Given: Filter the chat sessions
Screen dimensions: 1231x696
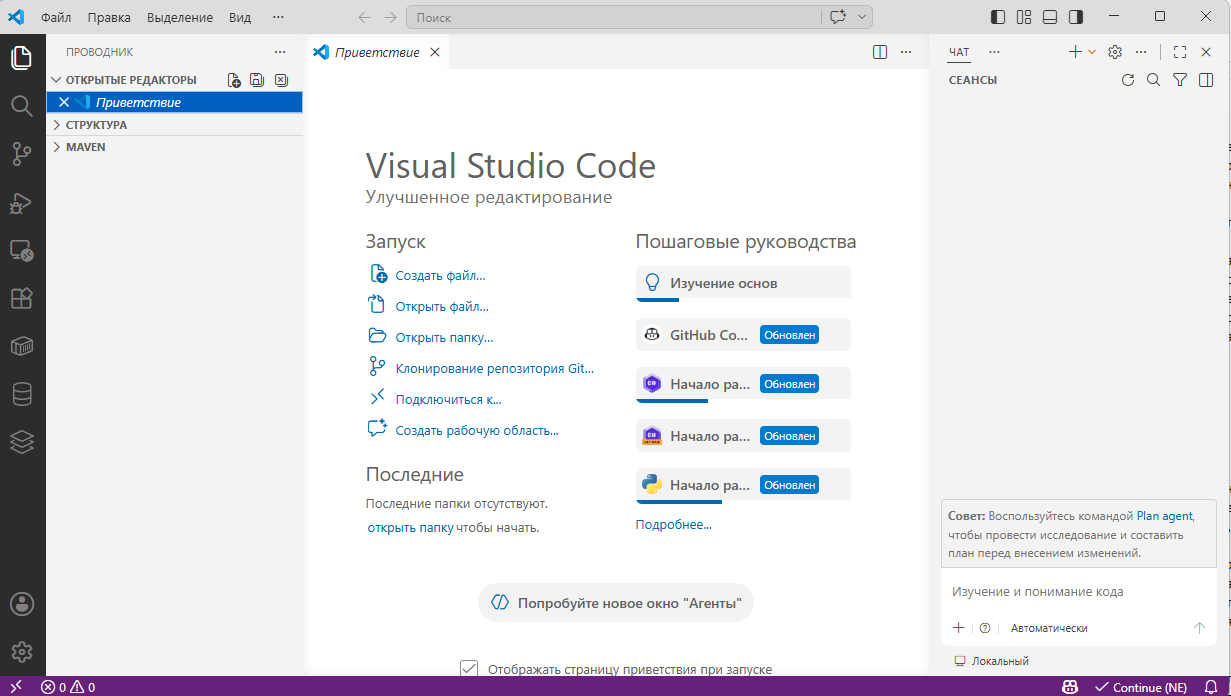Looking at the screenshot, I should tap(1180, 80).
